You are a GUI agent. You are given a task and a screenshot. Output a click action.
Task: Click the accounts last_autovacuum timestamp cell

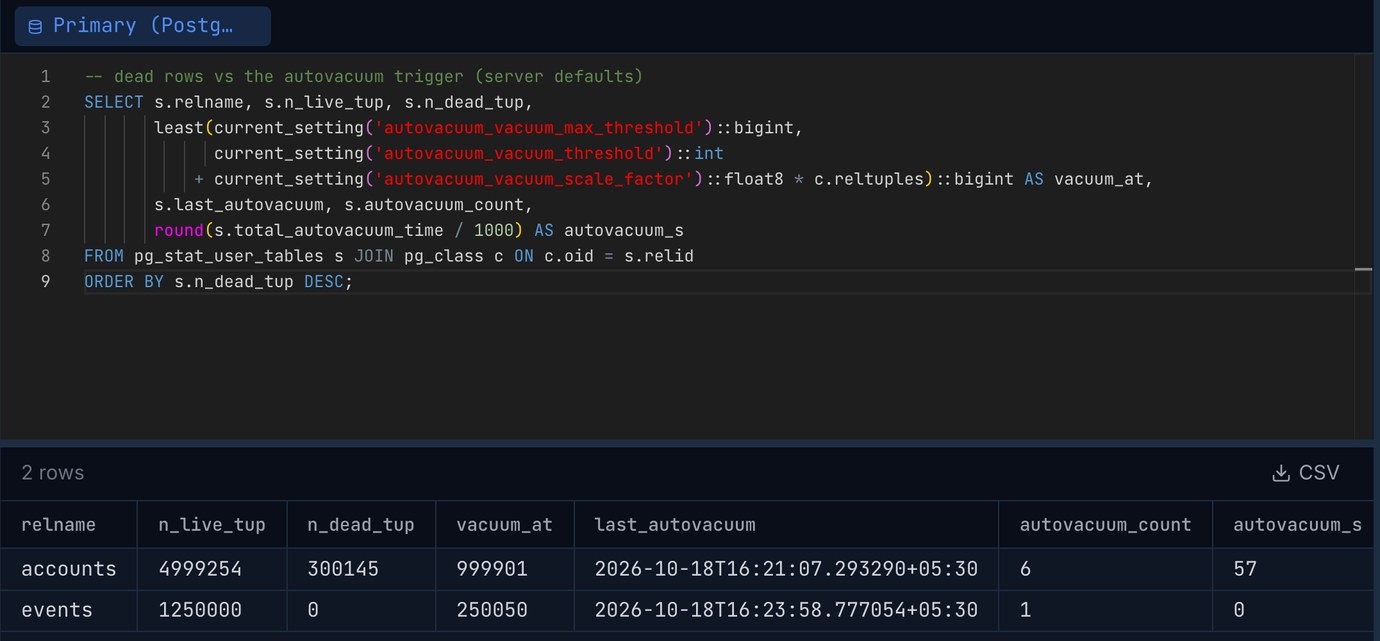click(786, 569)
